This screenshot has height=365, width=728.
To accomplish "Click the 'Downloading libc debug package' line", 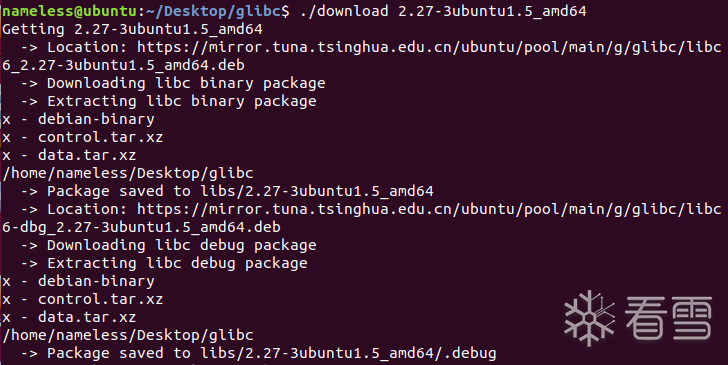I will tap(168, 246).
